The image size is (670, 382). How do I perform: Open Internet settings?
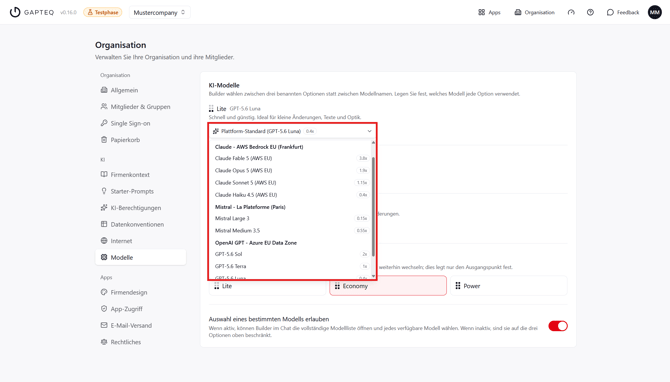(141, 241)
